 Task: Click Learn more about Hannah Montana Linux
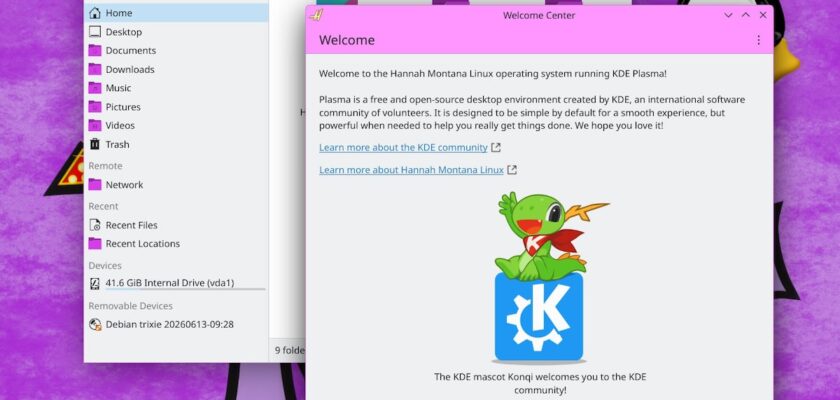pos(411,170)
